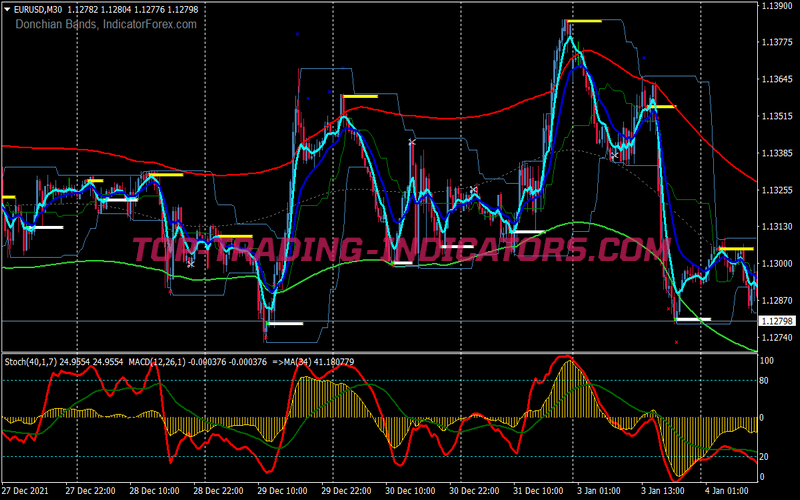This screenshot has width=800, height=500.
Task: Click the 100 level on oscillator scale
Action: (767, 361)
